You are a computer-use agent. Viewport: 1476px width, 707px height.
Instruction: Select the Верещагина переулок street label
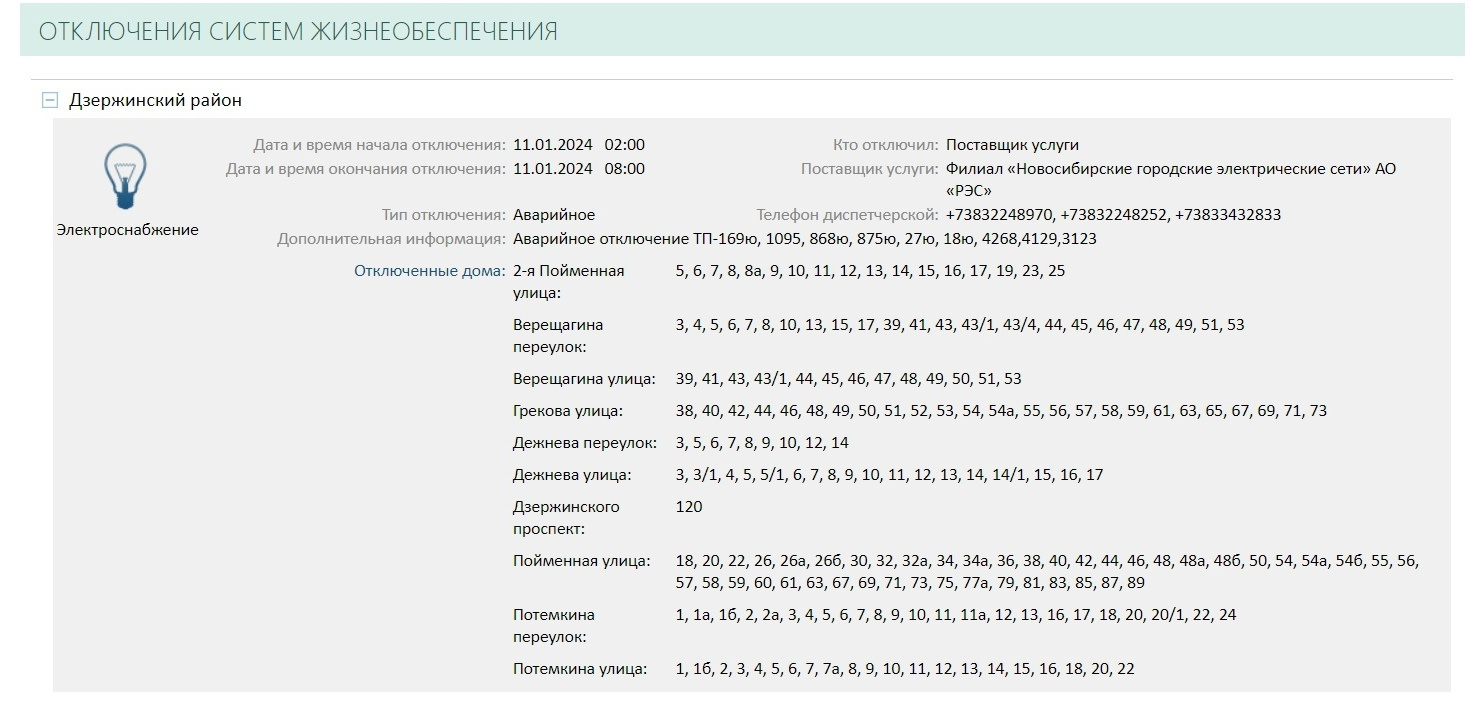[x=558, y=336]
